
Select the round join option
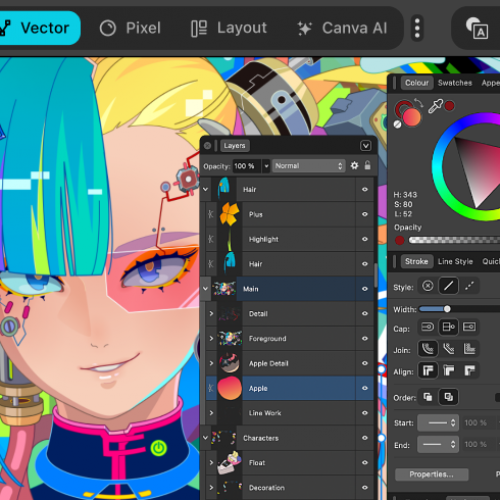(428, 349)
